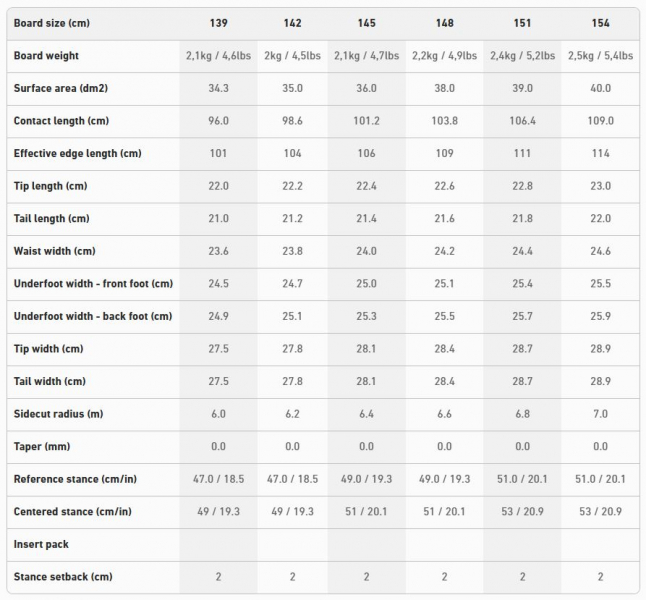The image size is (646, 600).
Task: Select the 103.8 contact length cell
Action: pos(444,121)
